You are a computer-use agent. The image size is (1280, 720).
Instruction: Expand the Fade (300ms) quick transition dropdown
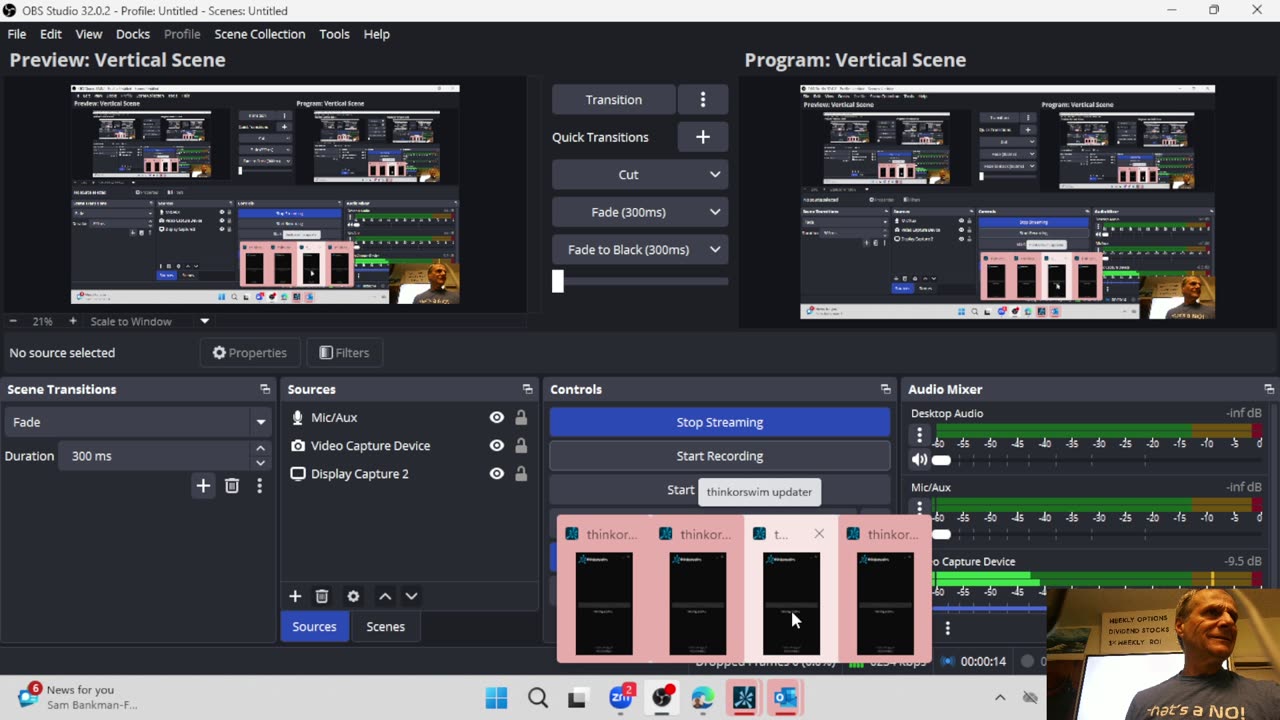click(715, 212)
